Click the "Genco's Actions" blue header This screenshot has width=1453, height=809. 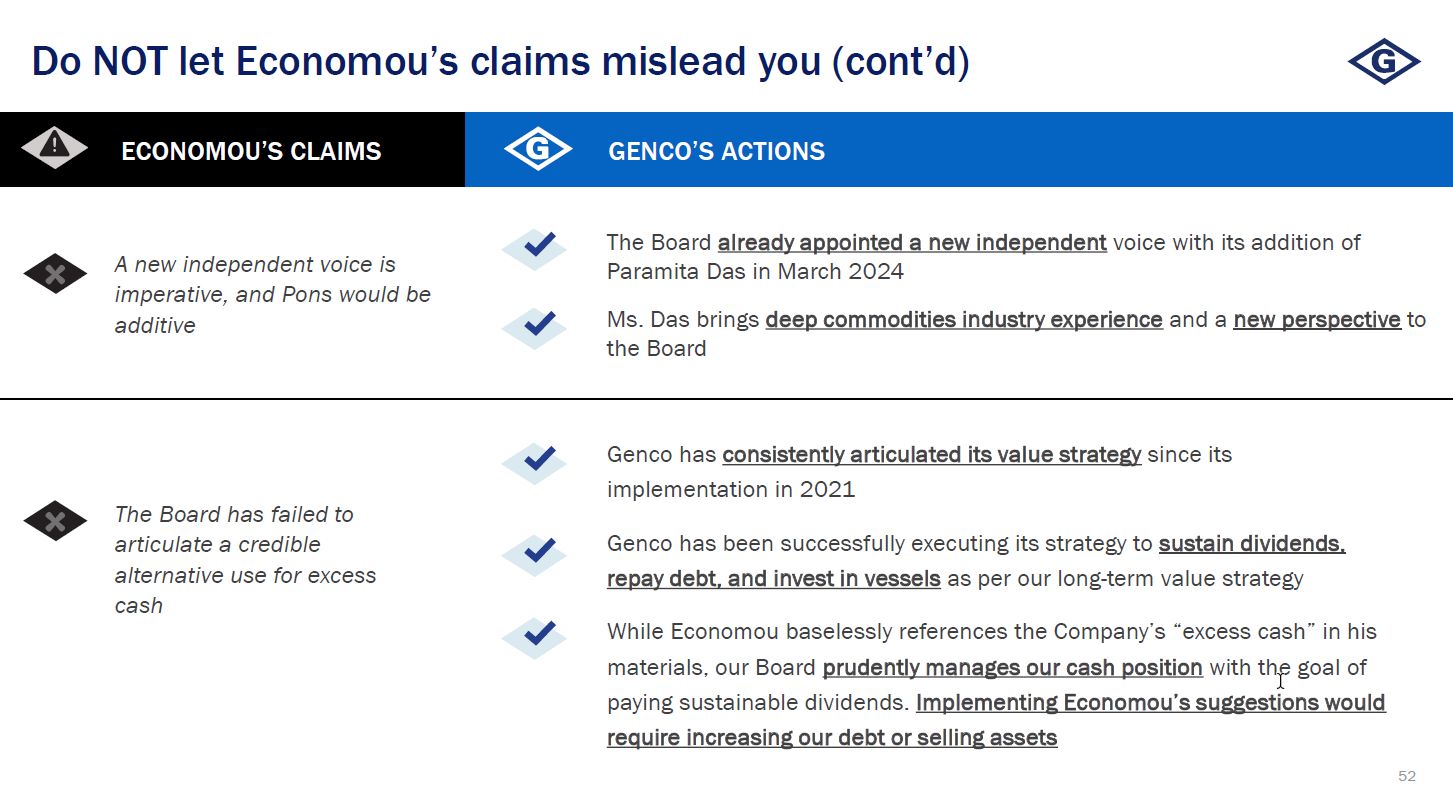[716, 151]
